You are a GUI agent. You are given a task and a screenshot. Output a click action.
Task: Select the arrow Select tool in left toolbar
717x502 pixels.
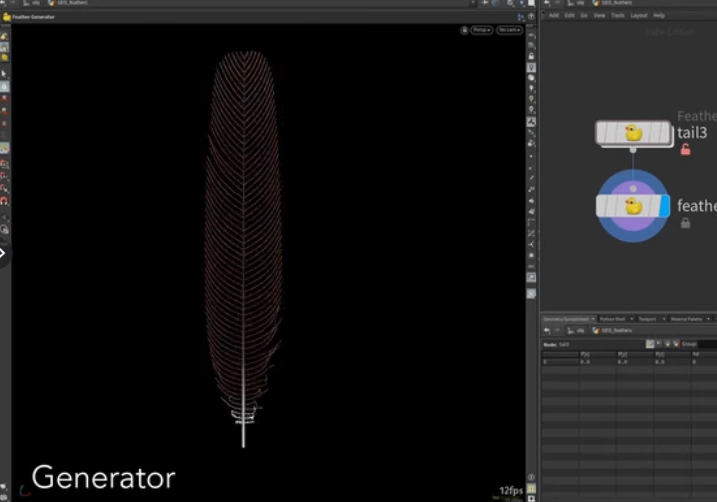point(4,74)
